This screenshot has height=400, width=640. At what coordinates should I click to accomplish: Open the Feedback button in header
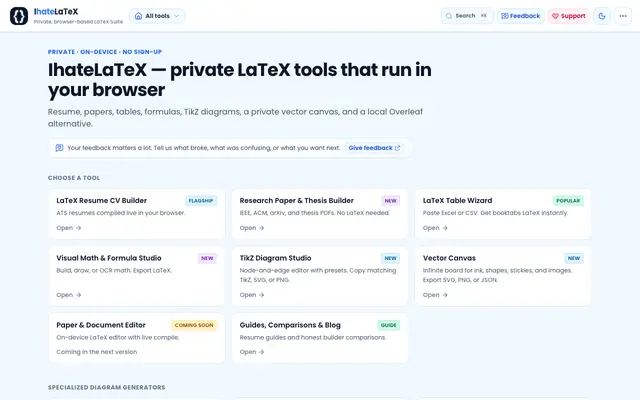[x=520, y=16]
